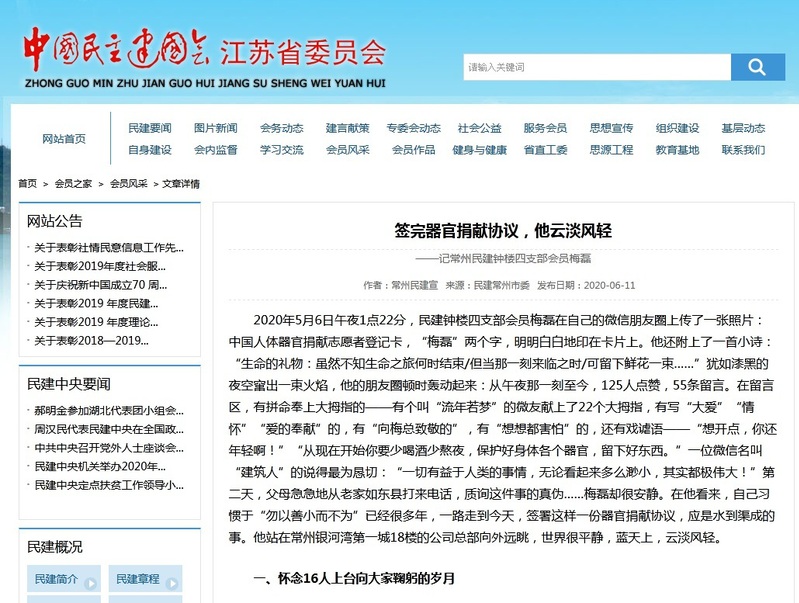This screenshot has width=799, height=603.
Task: Click the source text 来源:民建常州市委
Action: (x=488, y=285)
